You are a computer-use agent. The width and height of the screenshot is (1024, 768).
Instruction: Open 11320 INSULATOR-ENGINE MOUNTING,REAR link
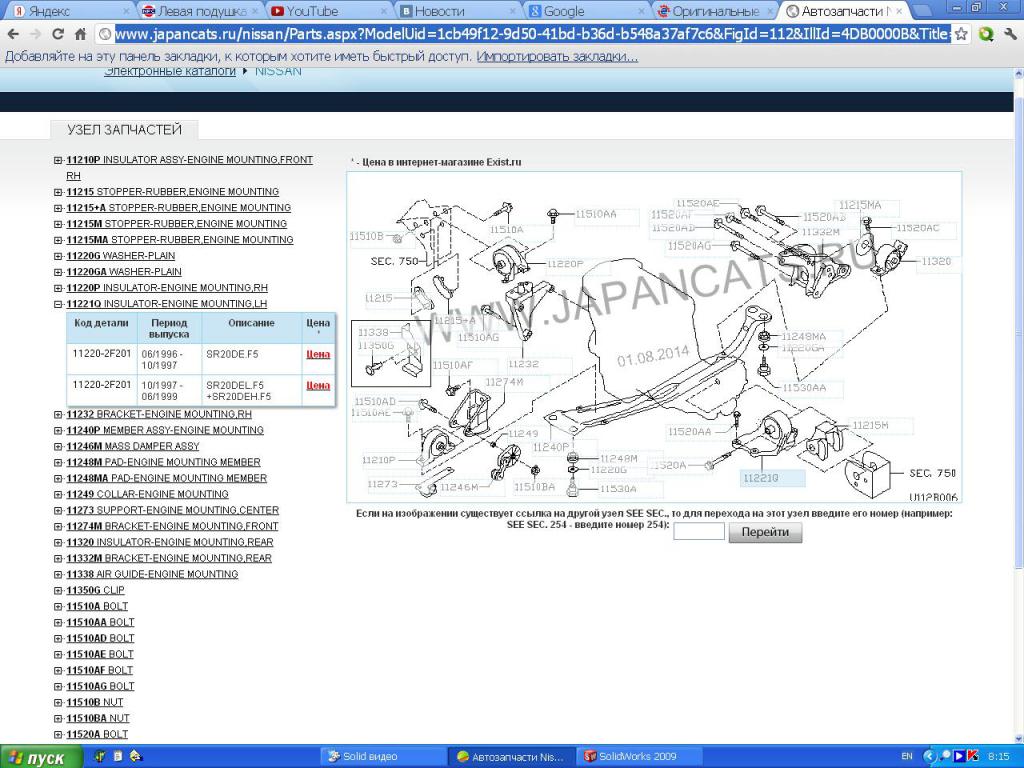point(170,542)
